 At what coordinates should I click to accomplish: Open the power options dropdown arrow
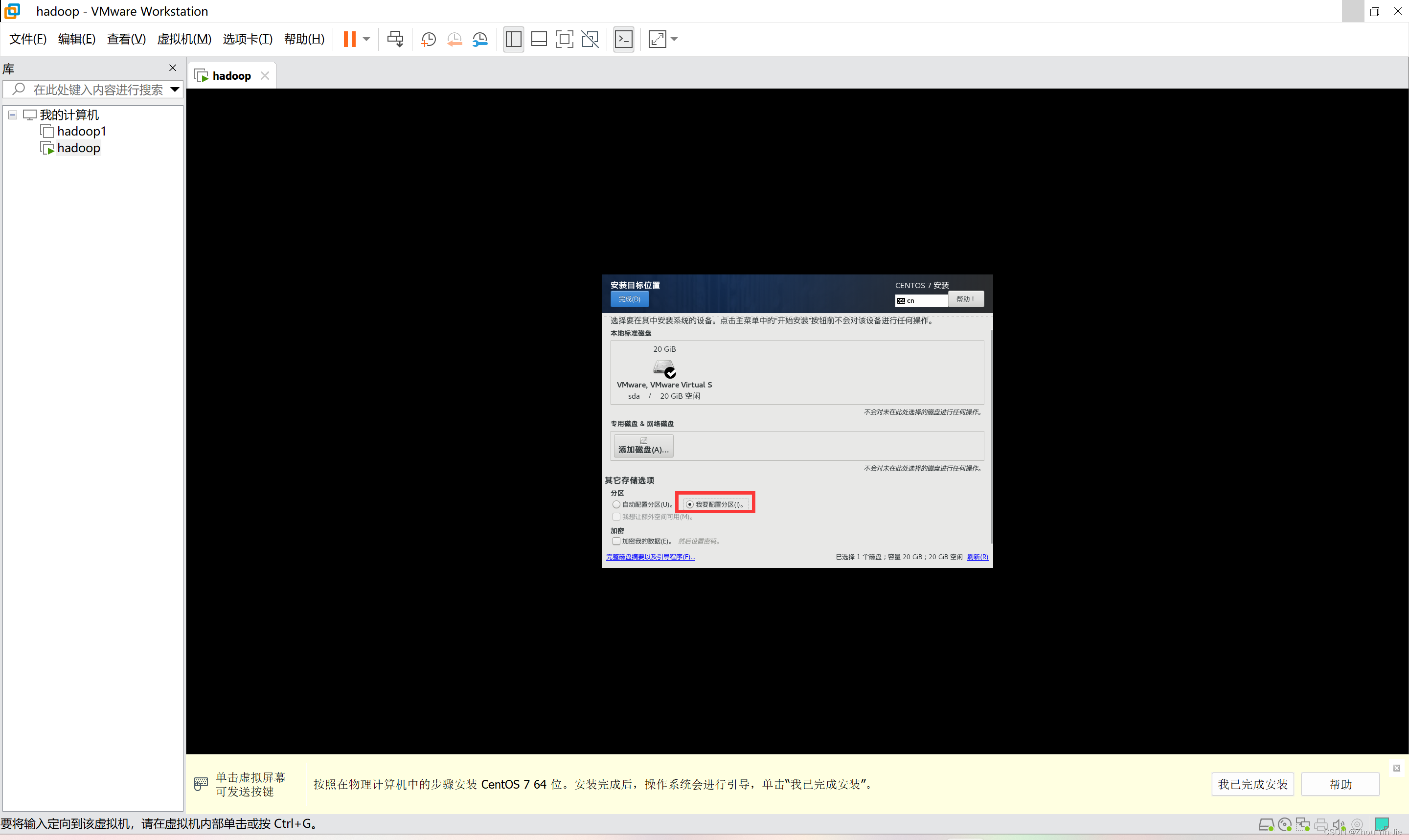tap(366, 39)
